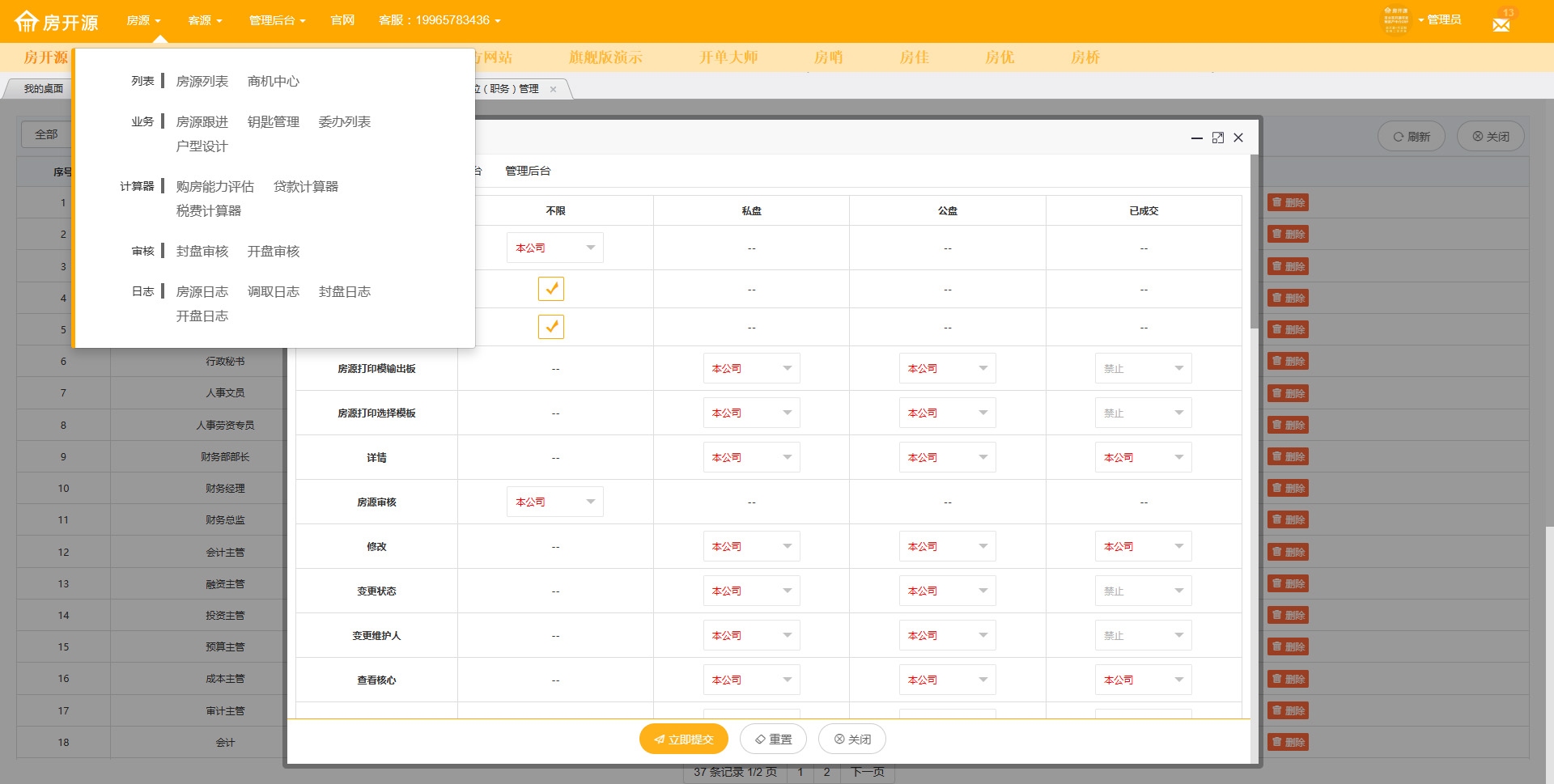
Task: Open the 客源 menu
Action: [x=199, y=20]
